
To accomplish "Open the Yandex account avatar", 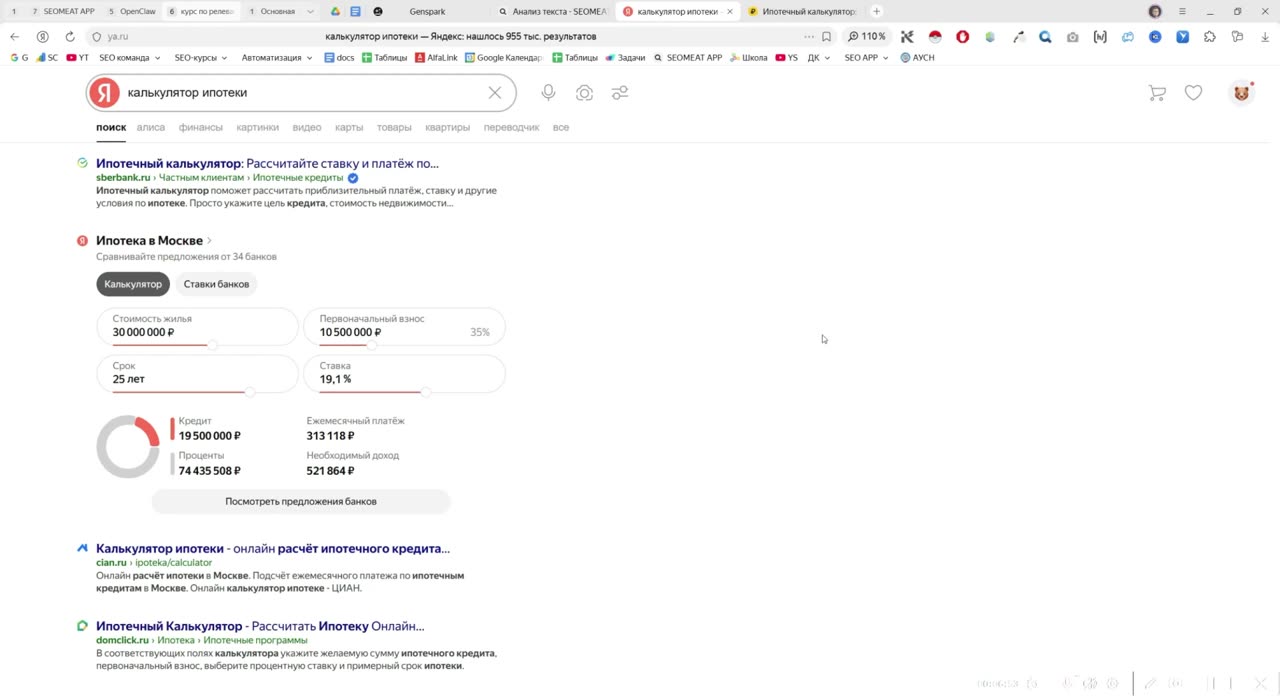I will point(1241,92).
